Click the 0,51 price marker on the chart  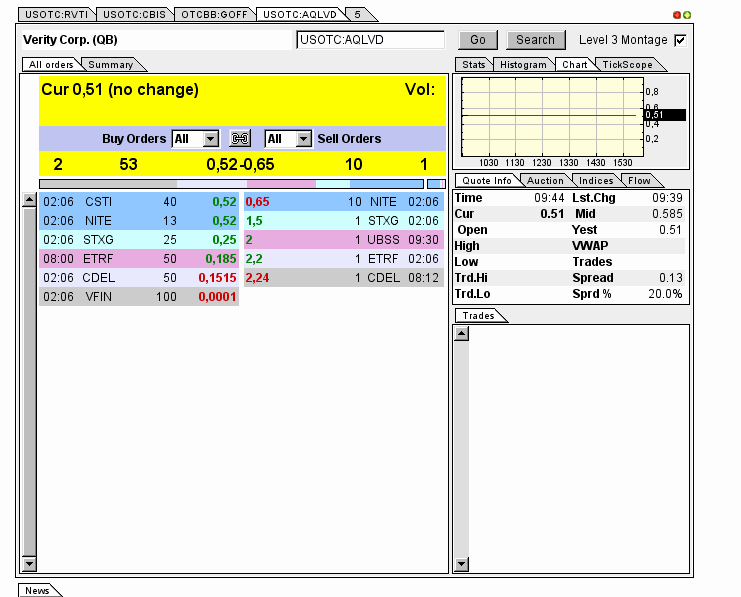pyautogui.click(x=665, y=115)
